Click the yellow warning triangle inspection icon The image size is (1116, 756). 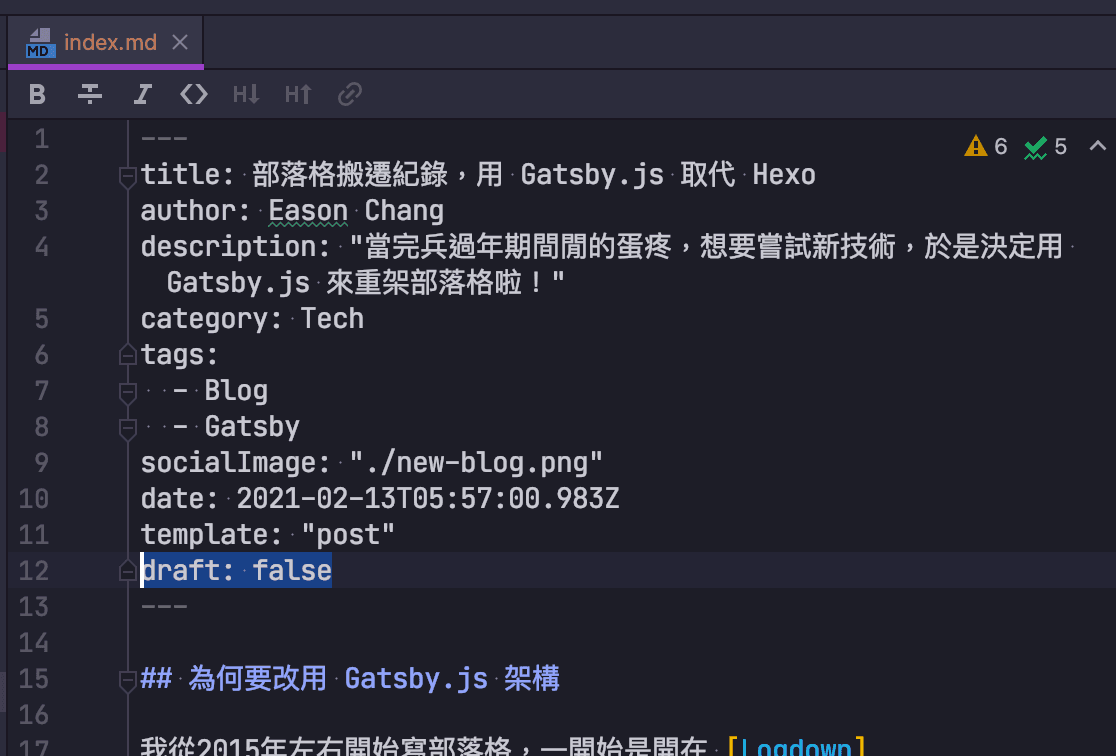(977, 147)
